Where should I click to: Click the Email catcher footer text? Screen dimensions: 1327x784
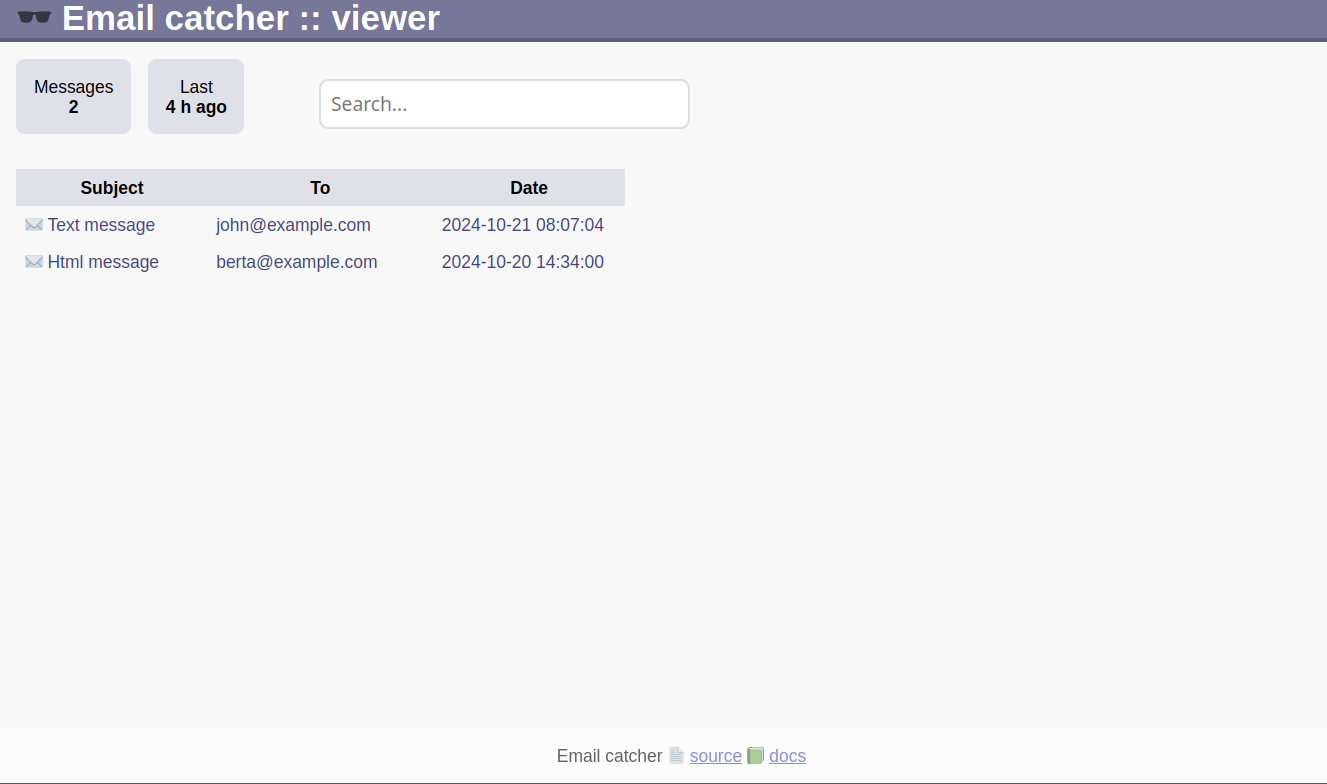tap(609, 756)
